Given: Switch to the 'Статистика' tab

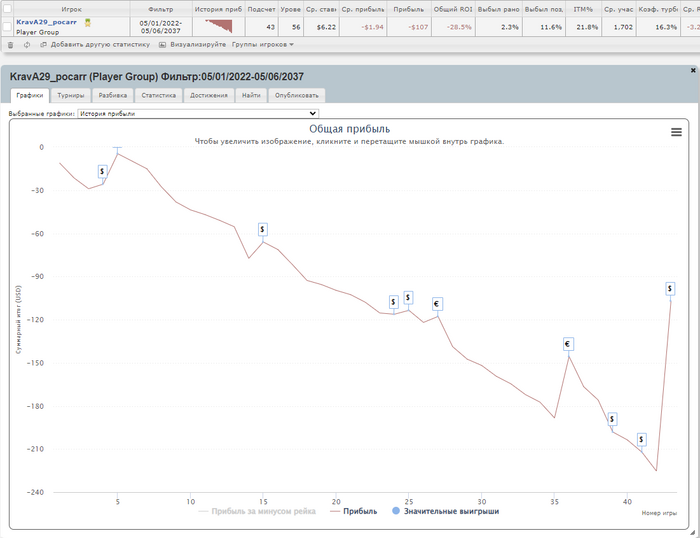Looking at the screenshot, I should [158, 96].
